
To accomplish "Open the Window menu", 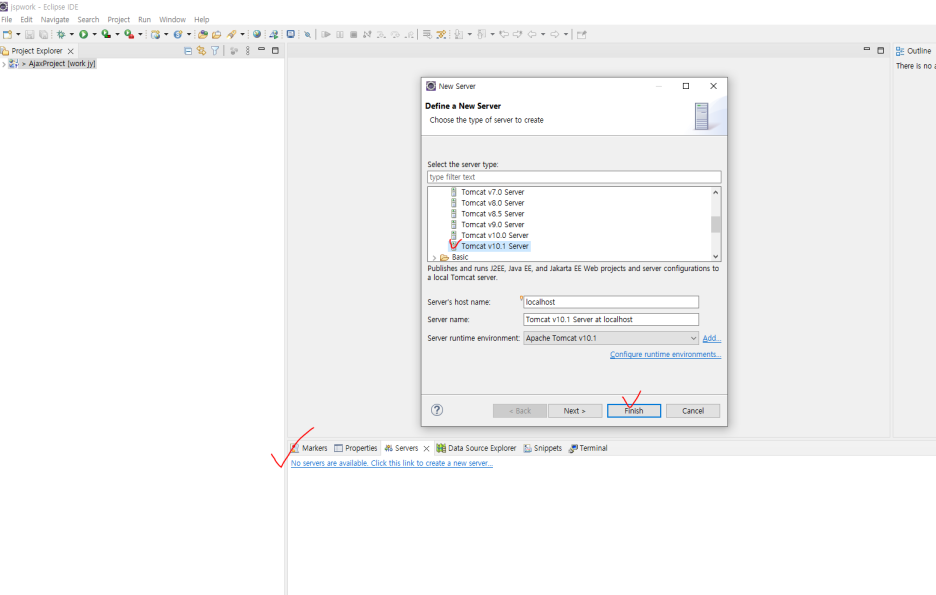I will (173, 20).
